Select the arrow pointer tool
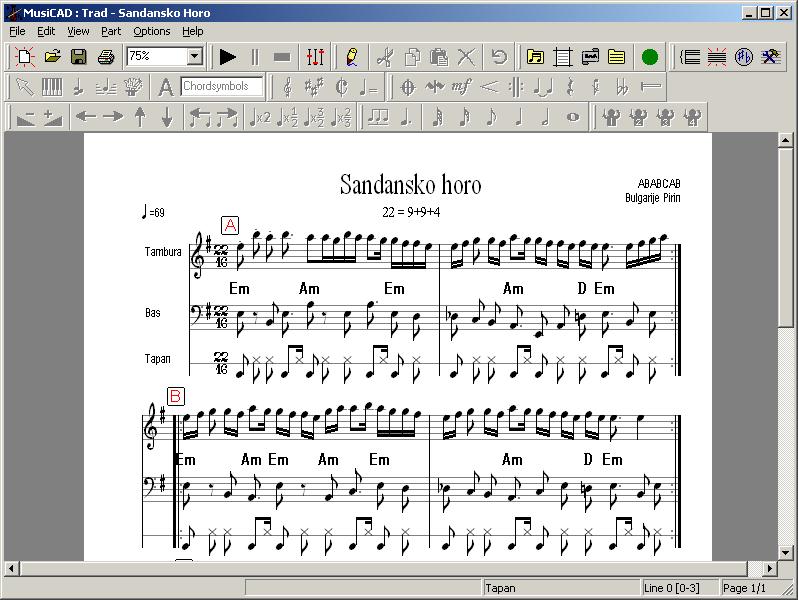Screen dimensions: 798x600 [25, 87]
